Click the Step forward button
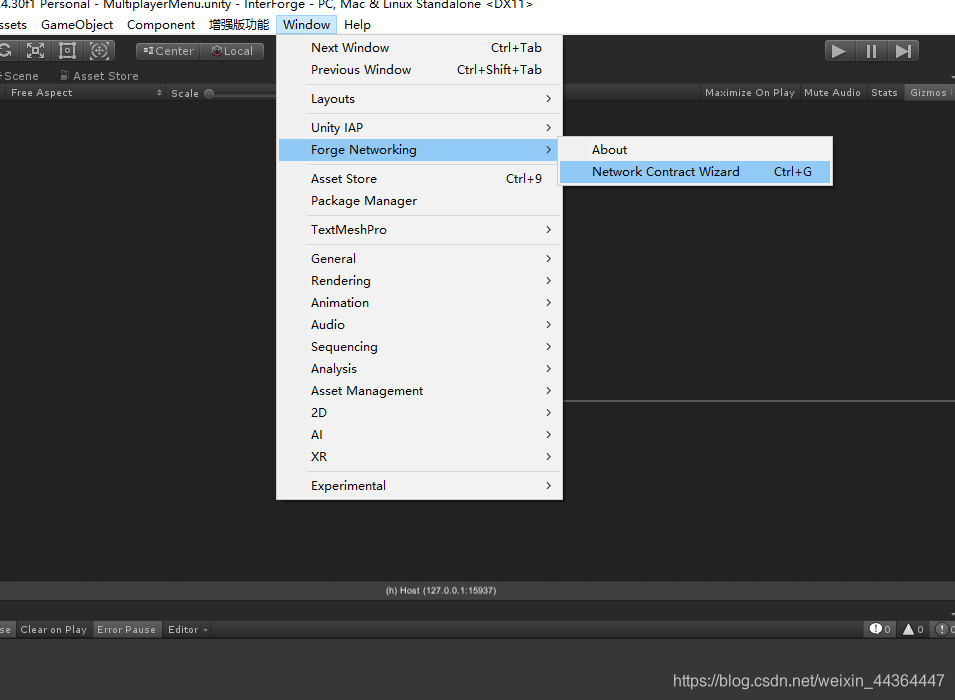 (903, 51)
